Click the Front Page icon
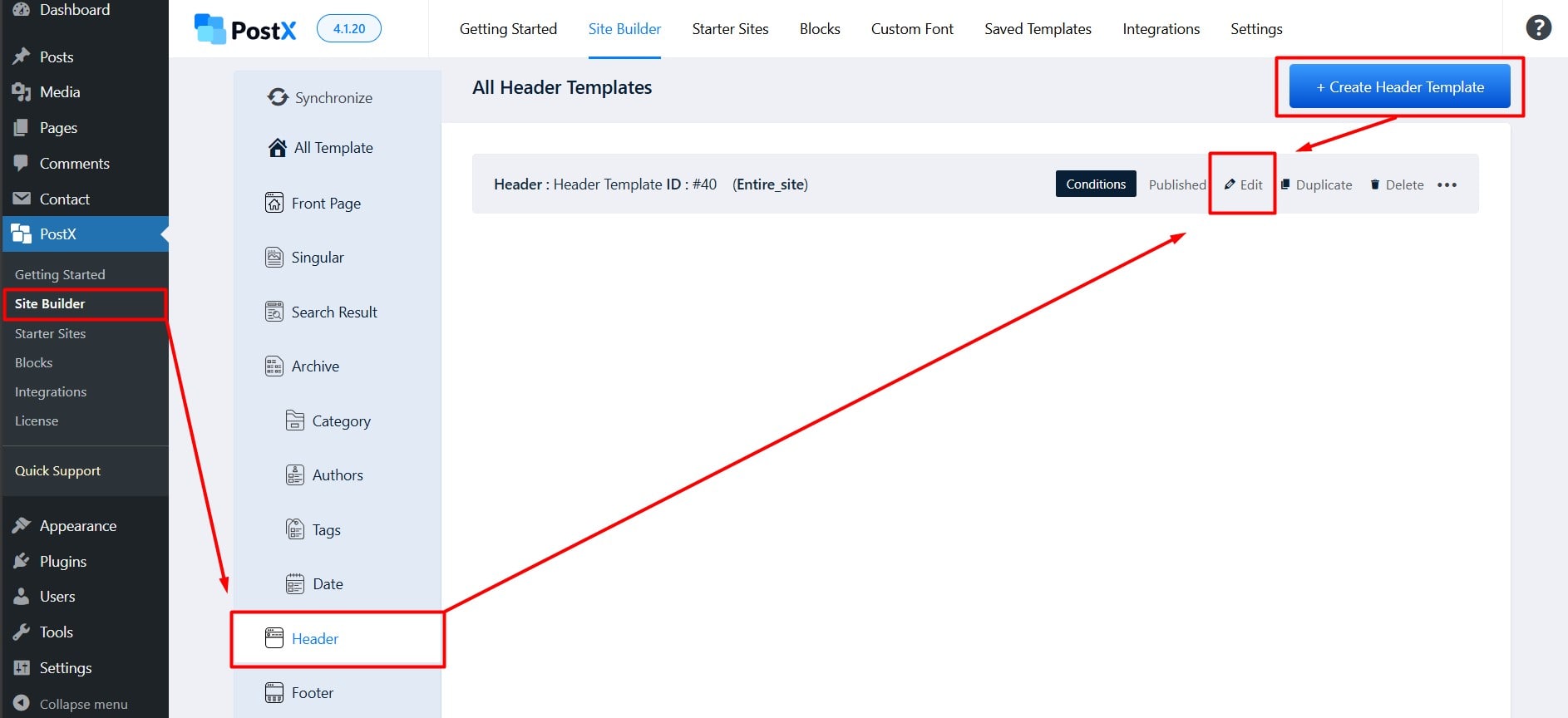Image resolution: width=1568 pixels, height=718 pixels. point(274,203)
